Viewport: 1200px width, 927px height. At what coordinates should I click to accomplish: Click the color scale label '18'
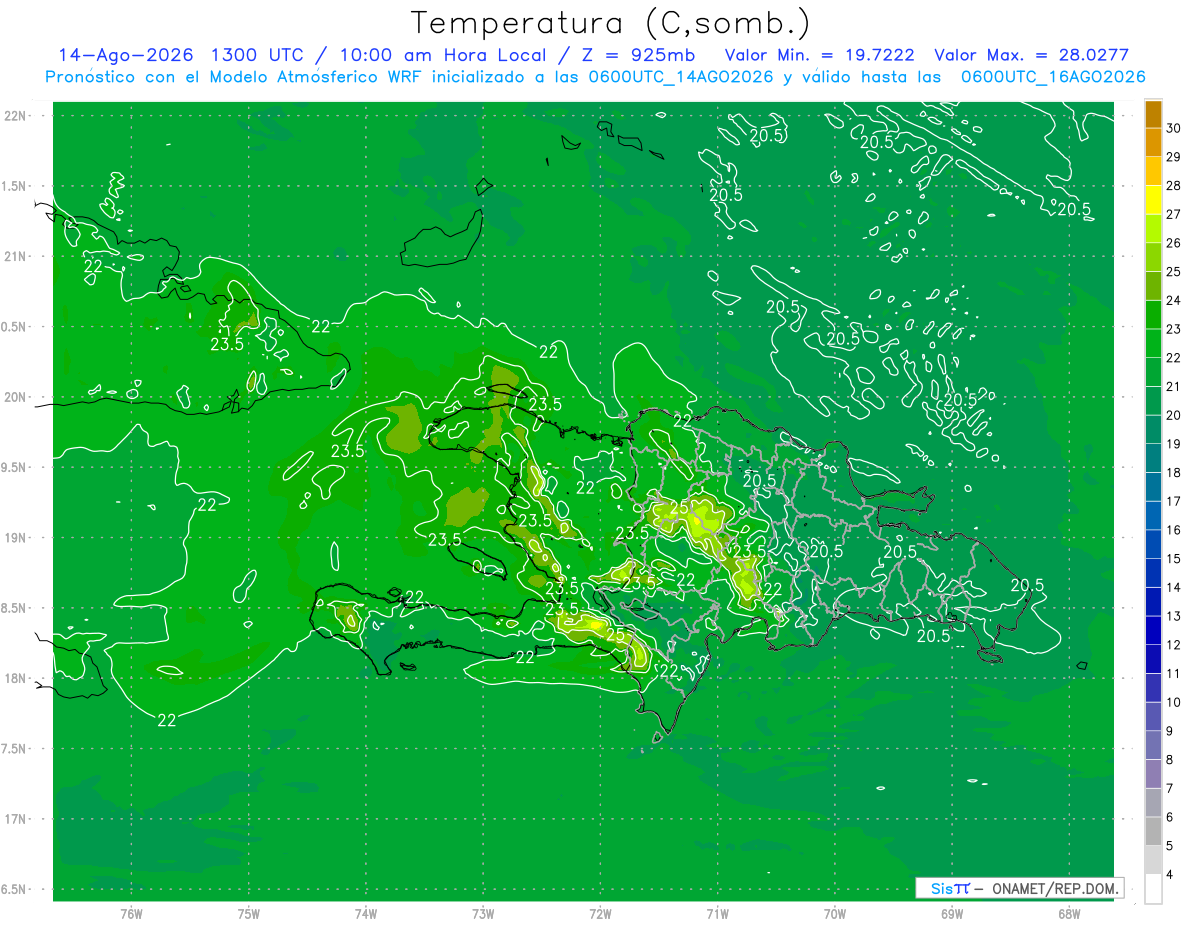1174,472
